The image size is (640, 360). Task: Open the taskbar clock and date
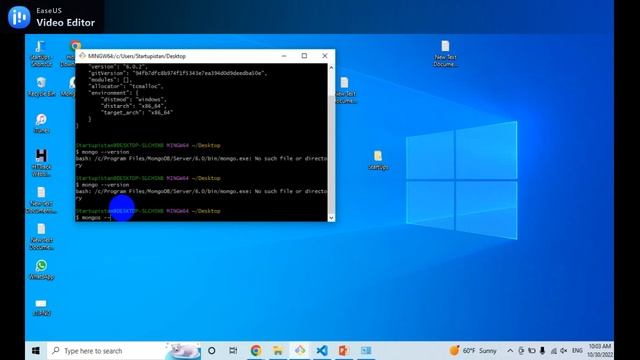[x=599, y=351]
